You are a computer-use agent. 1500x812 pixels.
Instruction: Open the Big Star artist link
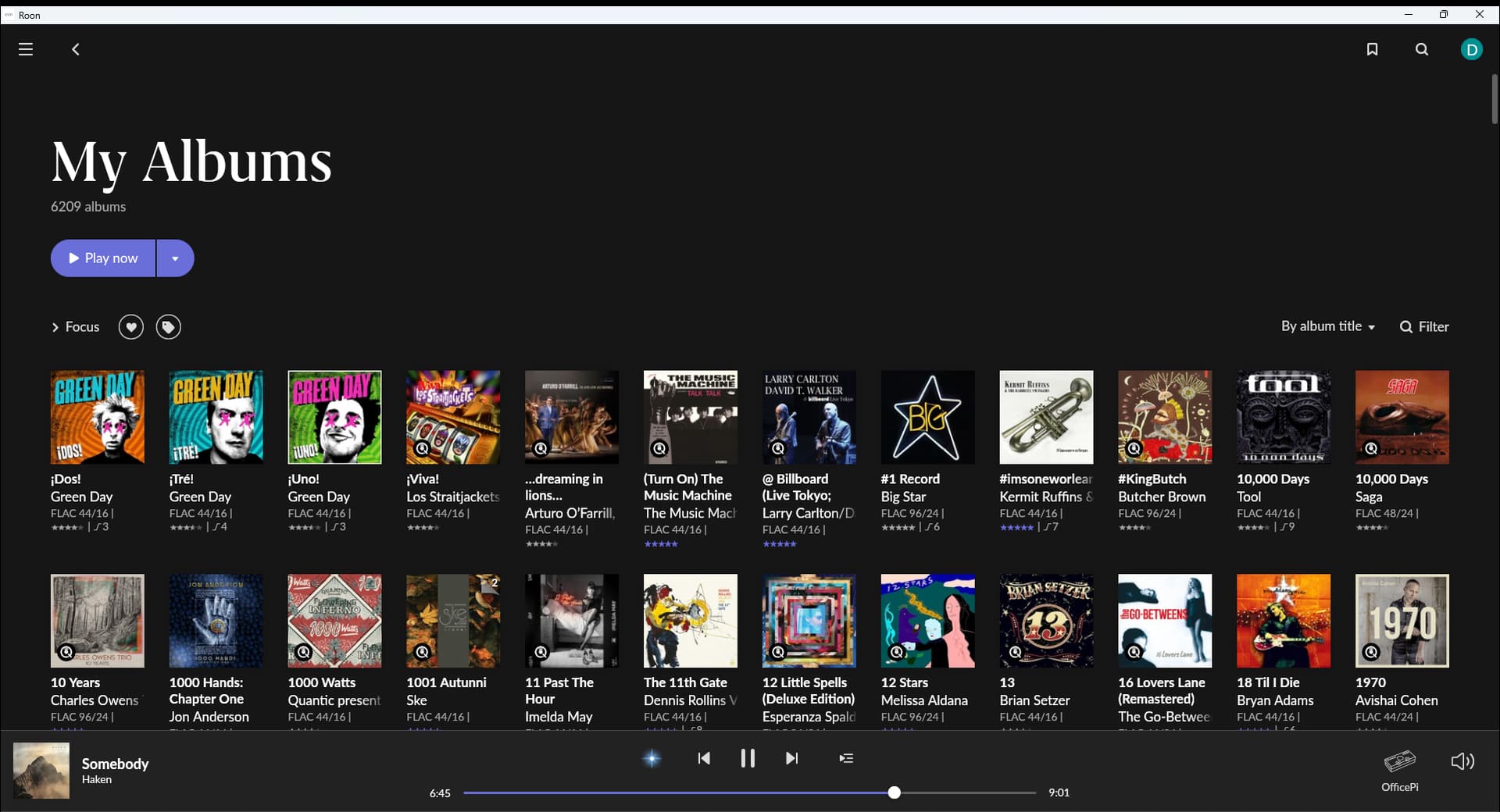tap(903, 497)
